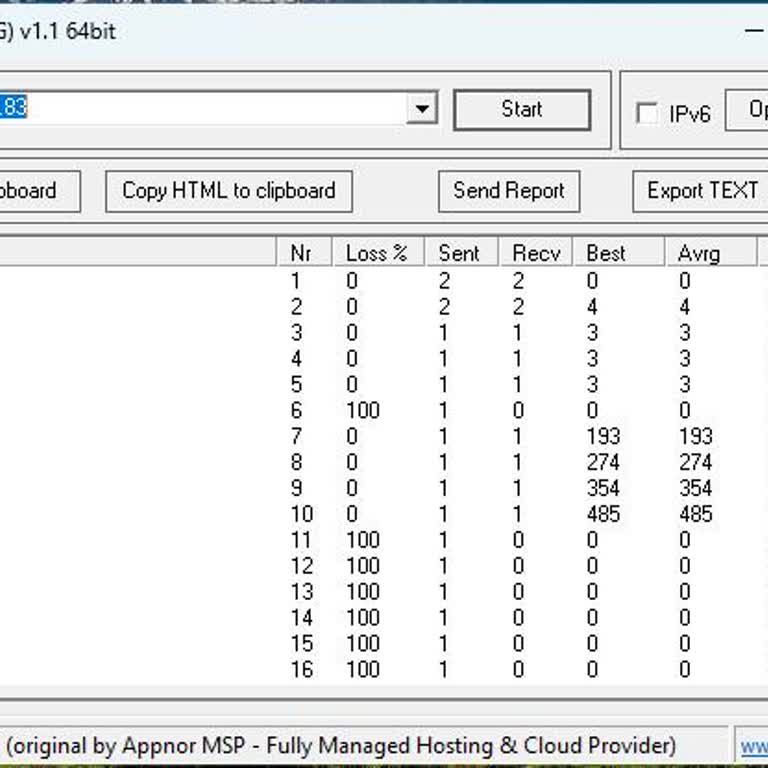The image size is (768, 768).
Task: Select hop number 4 in Nr column
Action: point(296,359)
